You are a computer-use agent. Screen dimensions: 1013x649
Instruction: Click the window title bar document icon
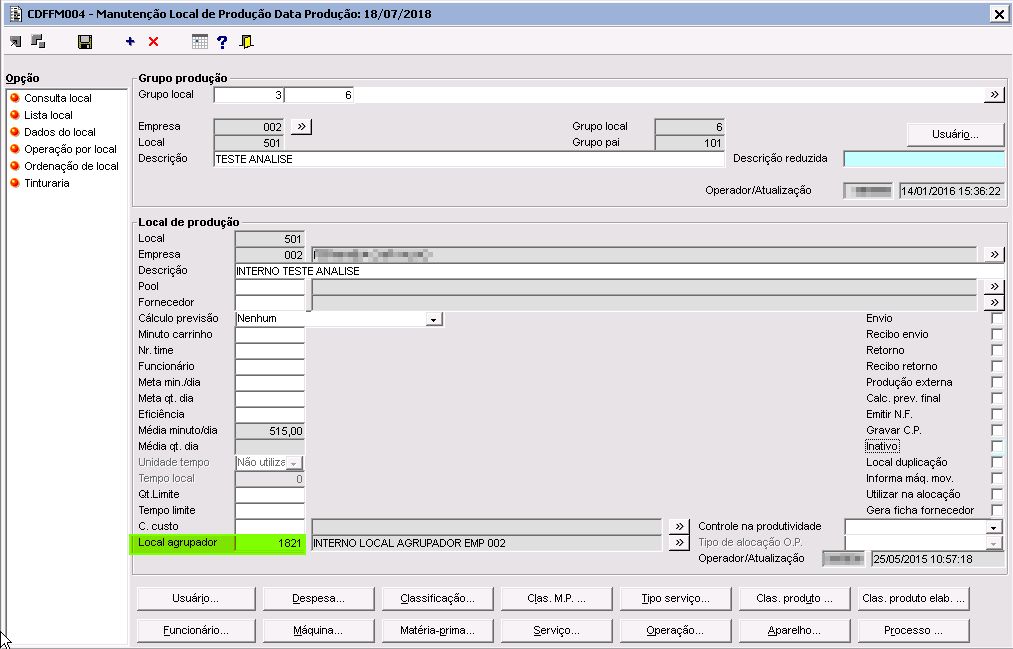pyautogui.click(x=16, y=14)
